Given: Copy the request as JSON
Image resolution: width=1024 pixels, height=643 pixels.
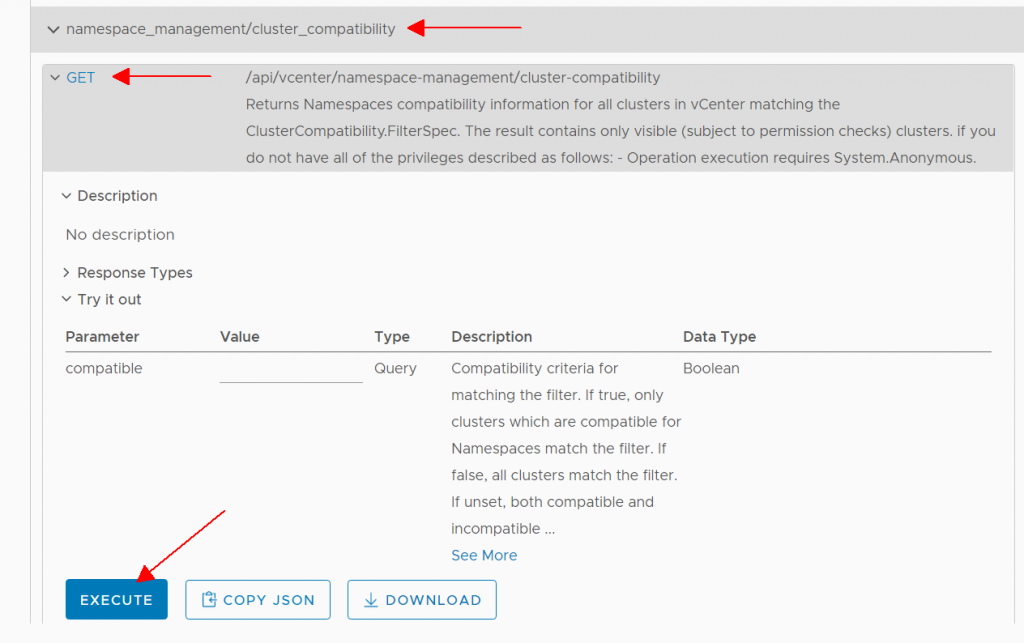Looking at the screenshot, I should [258, 599].
